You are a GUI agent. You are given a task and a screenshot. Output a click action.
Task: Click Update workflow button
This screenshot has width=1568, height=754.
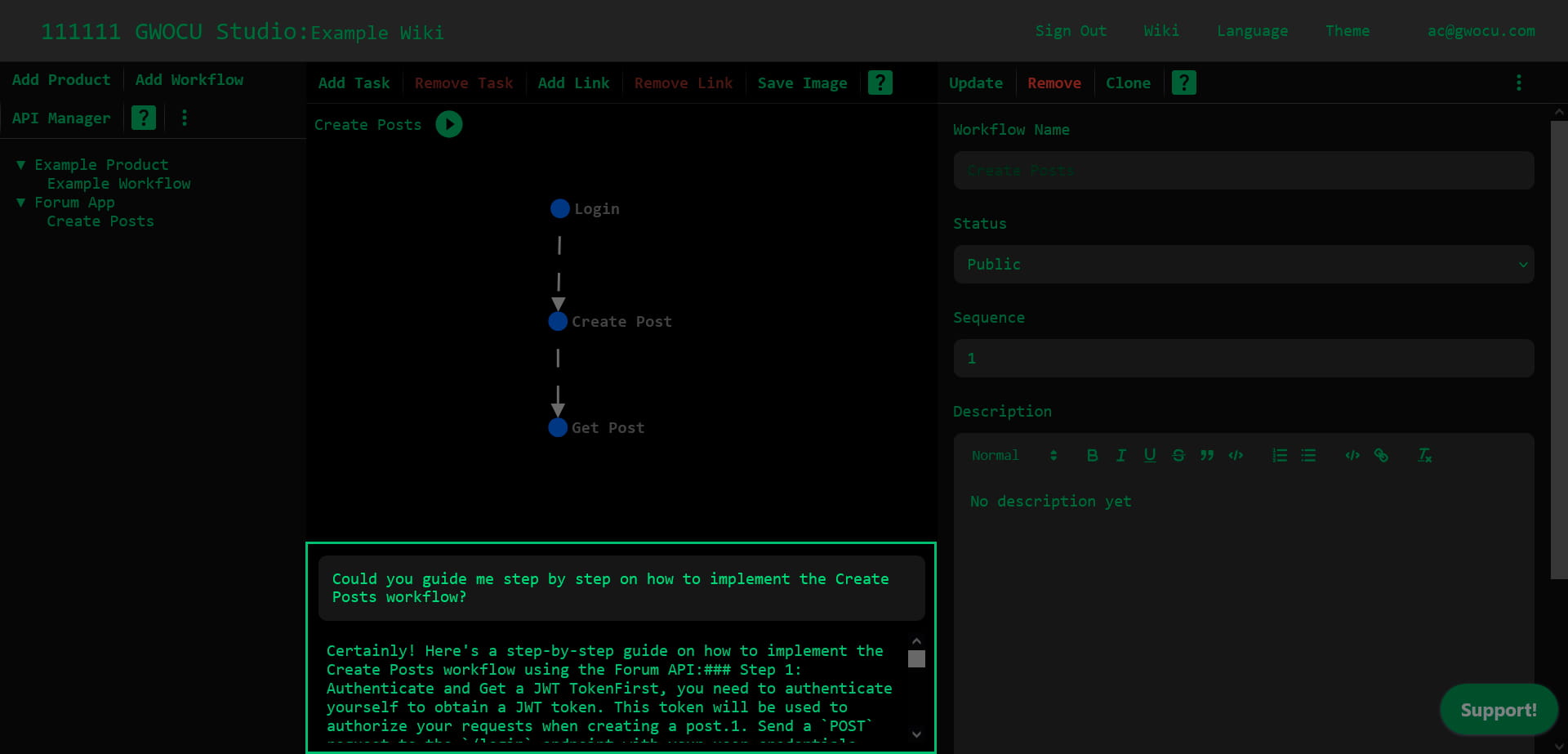coord(976,83)
